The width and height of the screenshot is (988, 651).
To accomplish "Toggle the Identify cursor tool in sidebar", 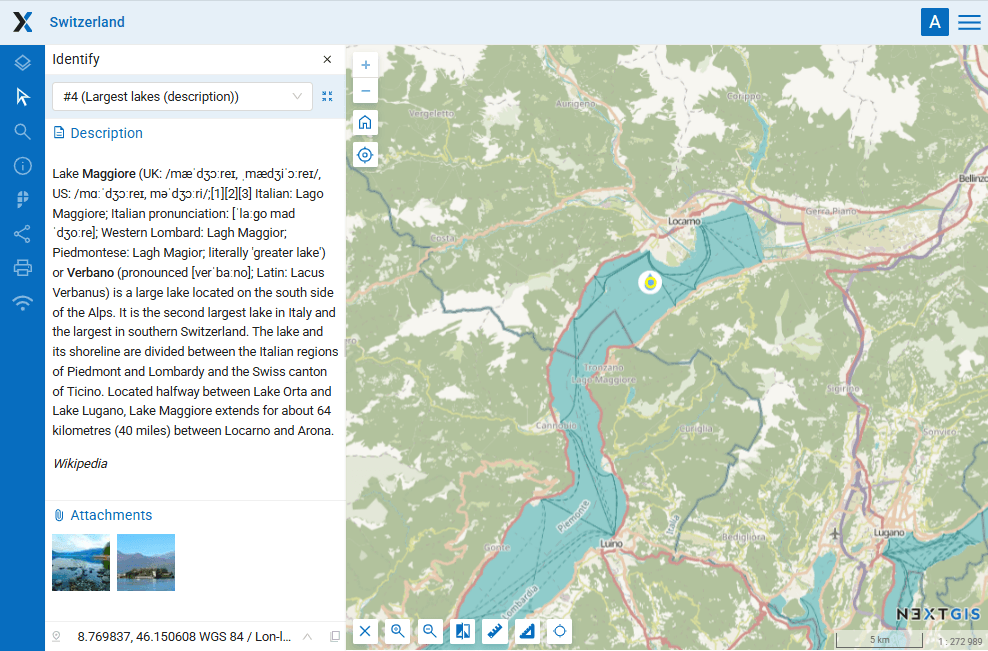I will tap(22, 97).
